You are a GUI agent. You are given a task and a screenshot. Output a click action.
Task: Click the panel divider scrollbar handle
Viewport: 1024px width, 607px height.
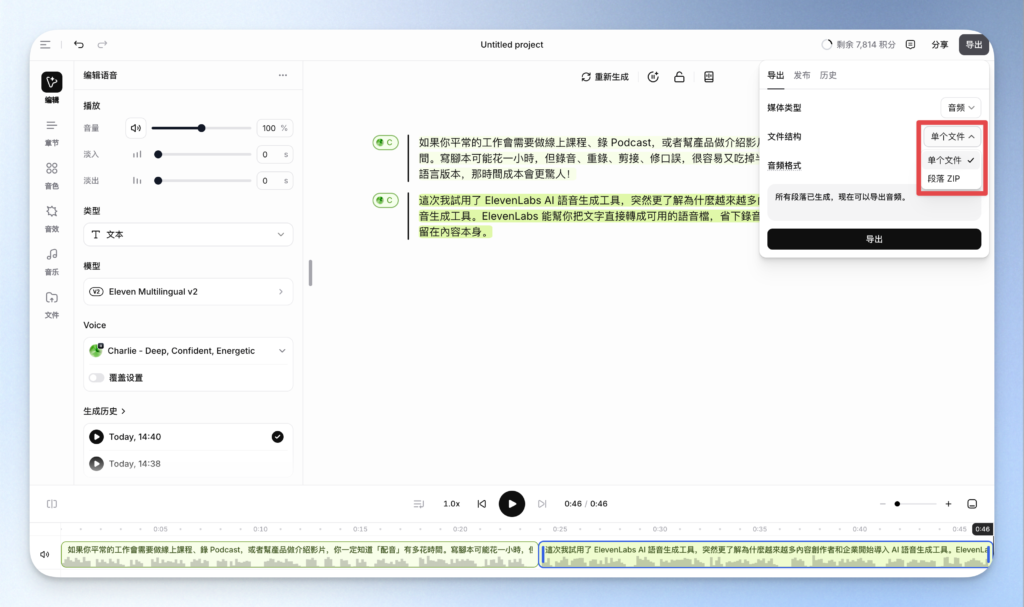310,272
